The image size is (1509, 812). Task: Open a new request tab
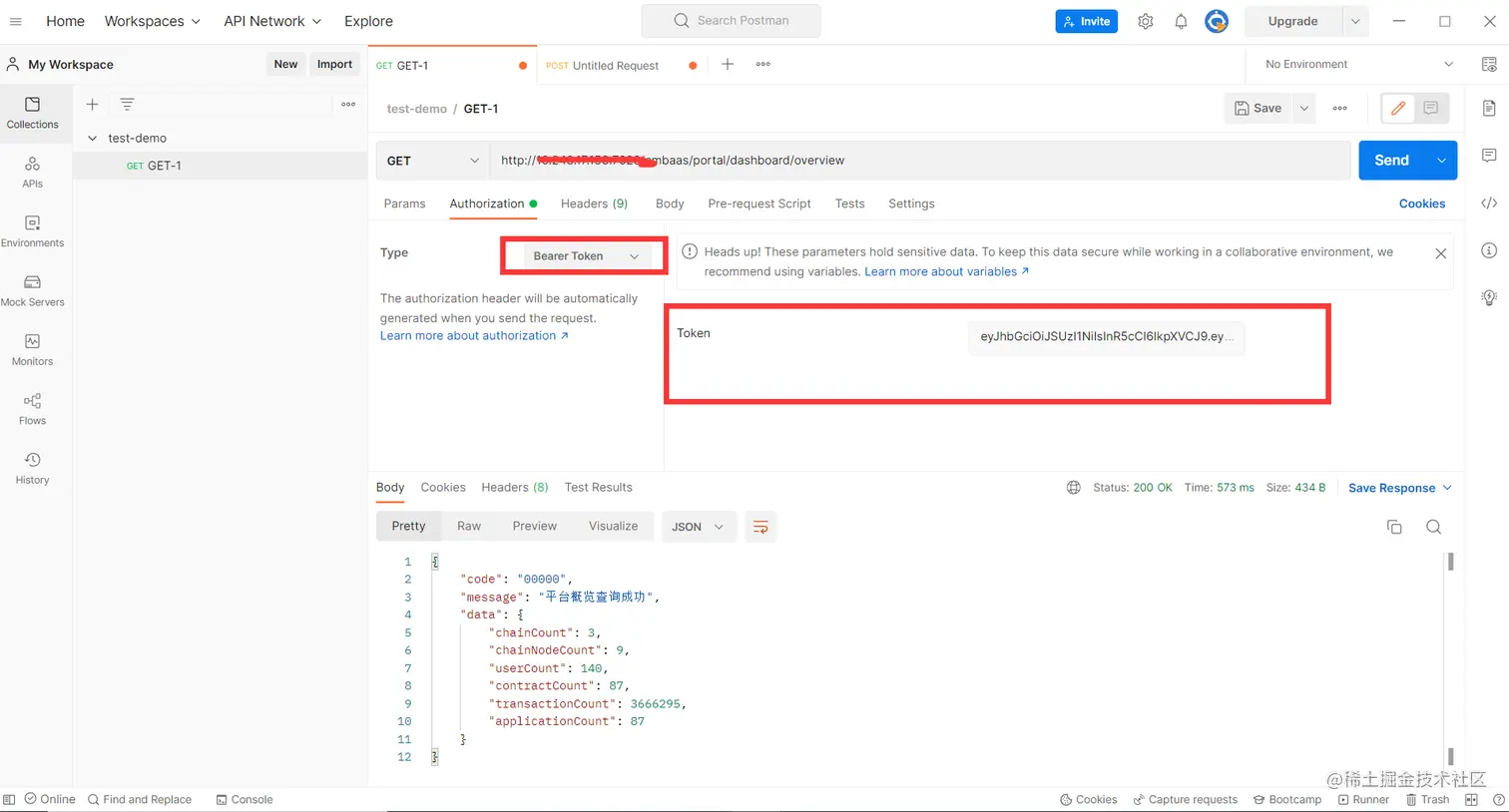tap(728, 64)
